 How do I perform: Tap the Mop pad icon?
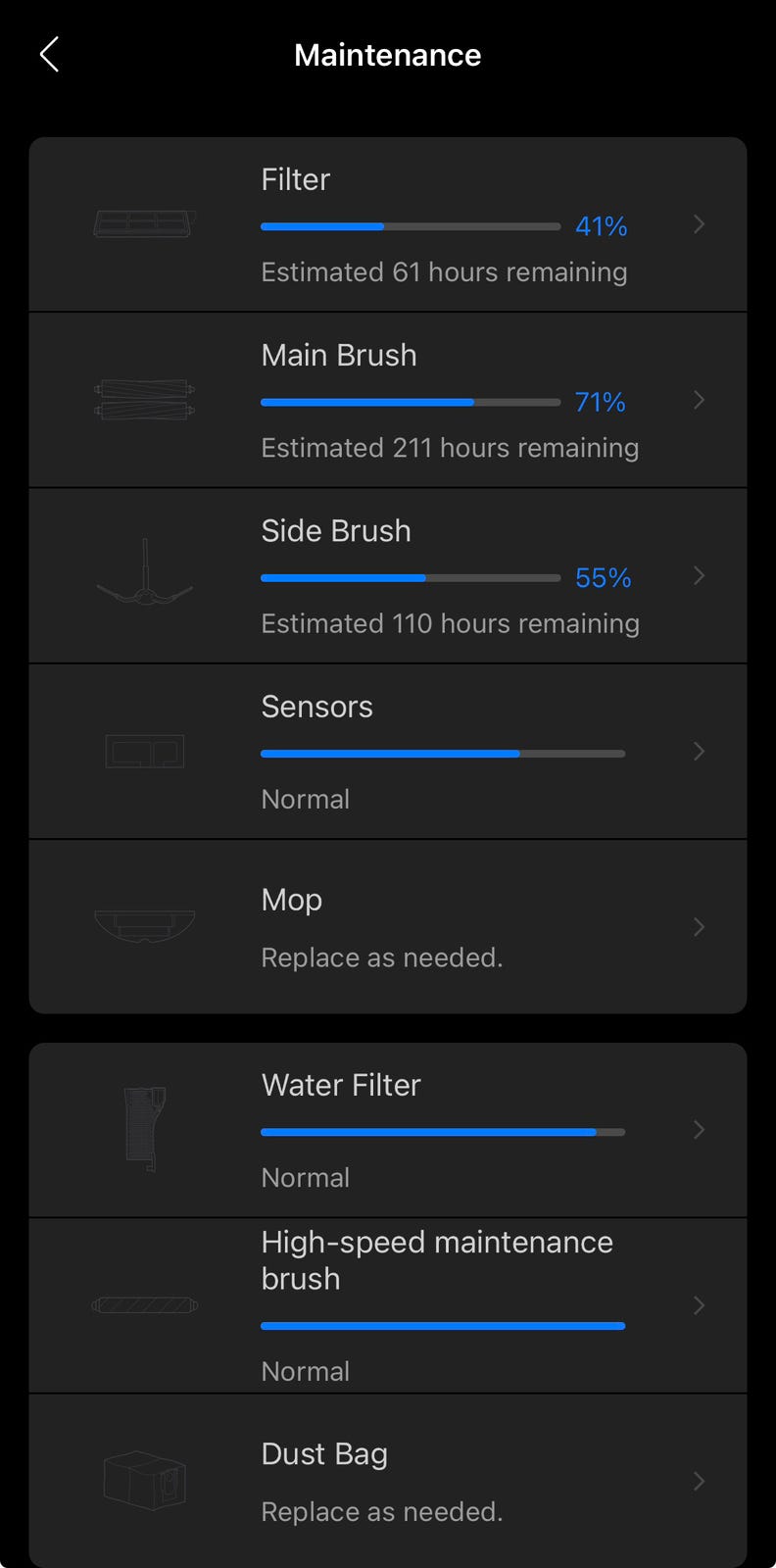[x=144, y=926]
